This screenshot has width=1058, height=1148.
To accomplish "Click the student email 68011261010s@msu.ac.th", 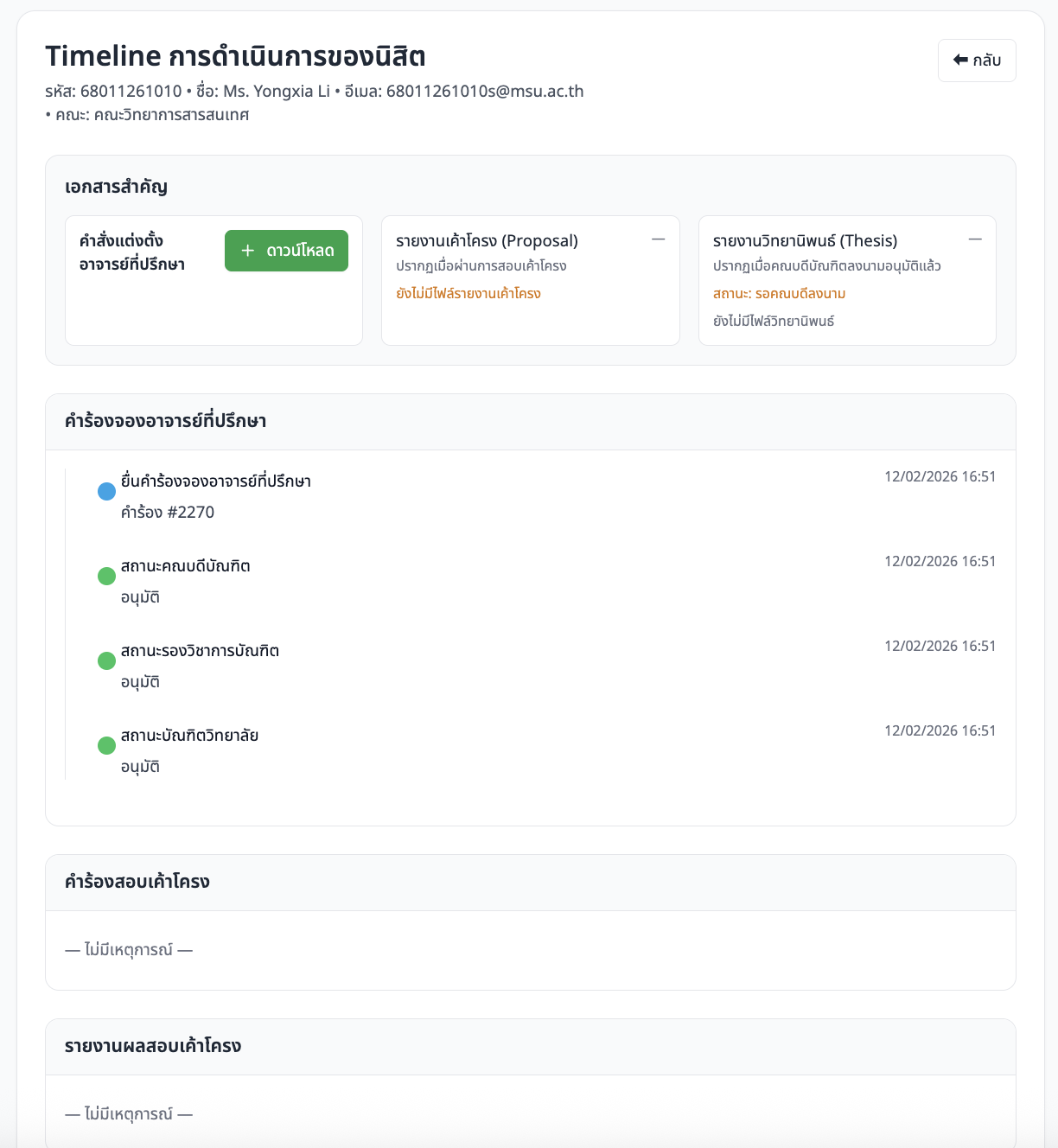I will click(x=484, y=92).
